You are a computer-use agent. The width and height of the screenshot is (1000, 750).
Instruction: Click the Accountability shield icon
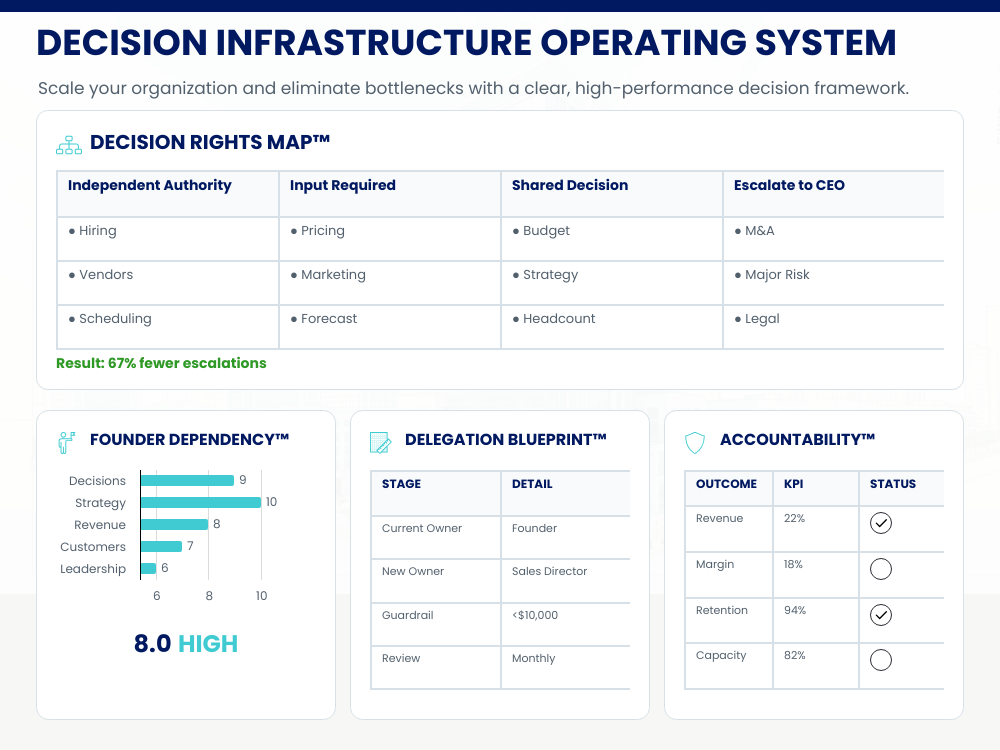(x=695, y=443)
